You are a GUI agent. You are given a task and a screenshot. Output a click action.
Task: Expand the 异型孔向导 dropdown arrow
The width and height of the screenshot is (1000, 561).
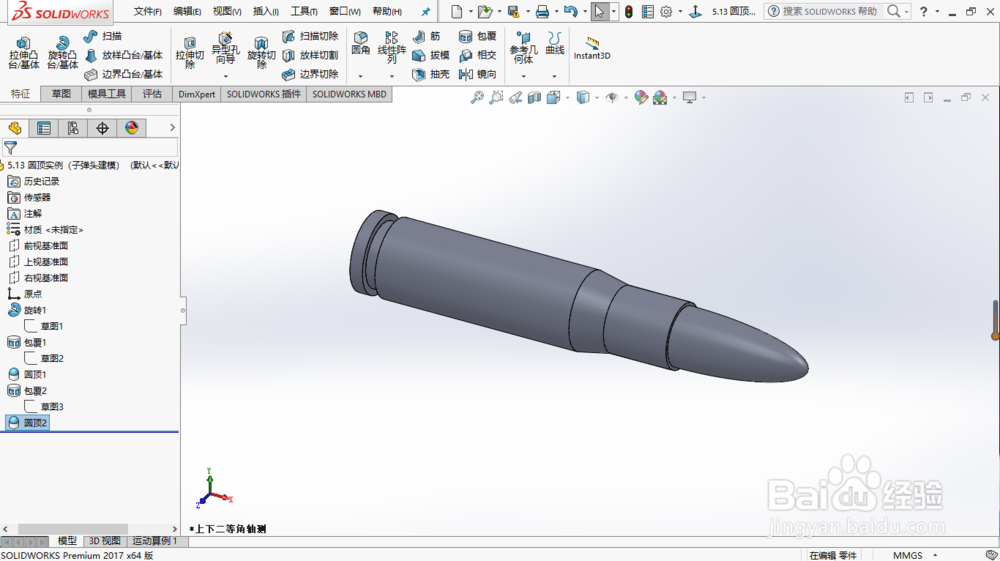(225, 76)
